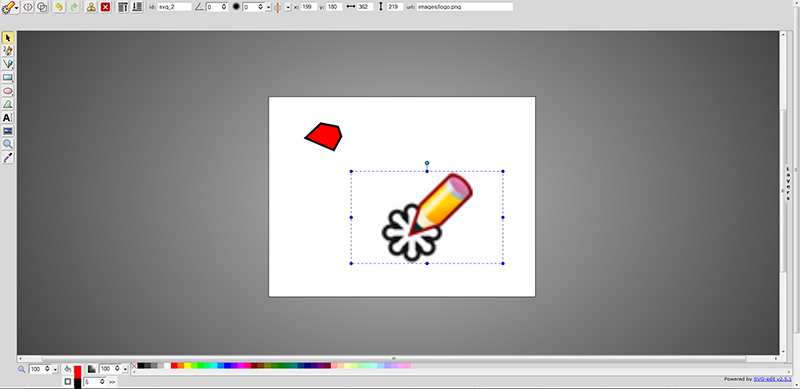
Task: Select the Line tool
Action: tap(8, 64)
